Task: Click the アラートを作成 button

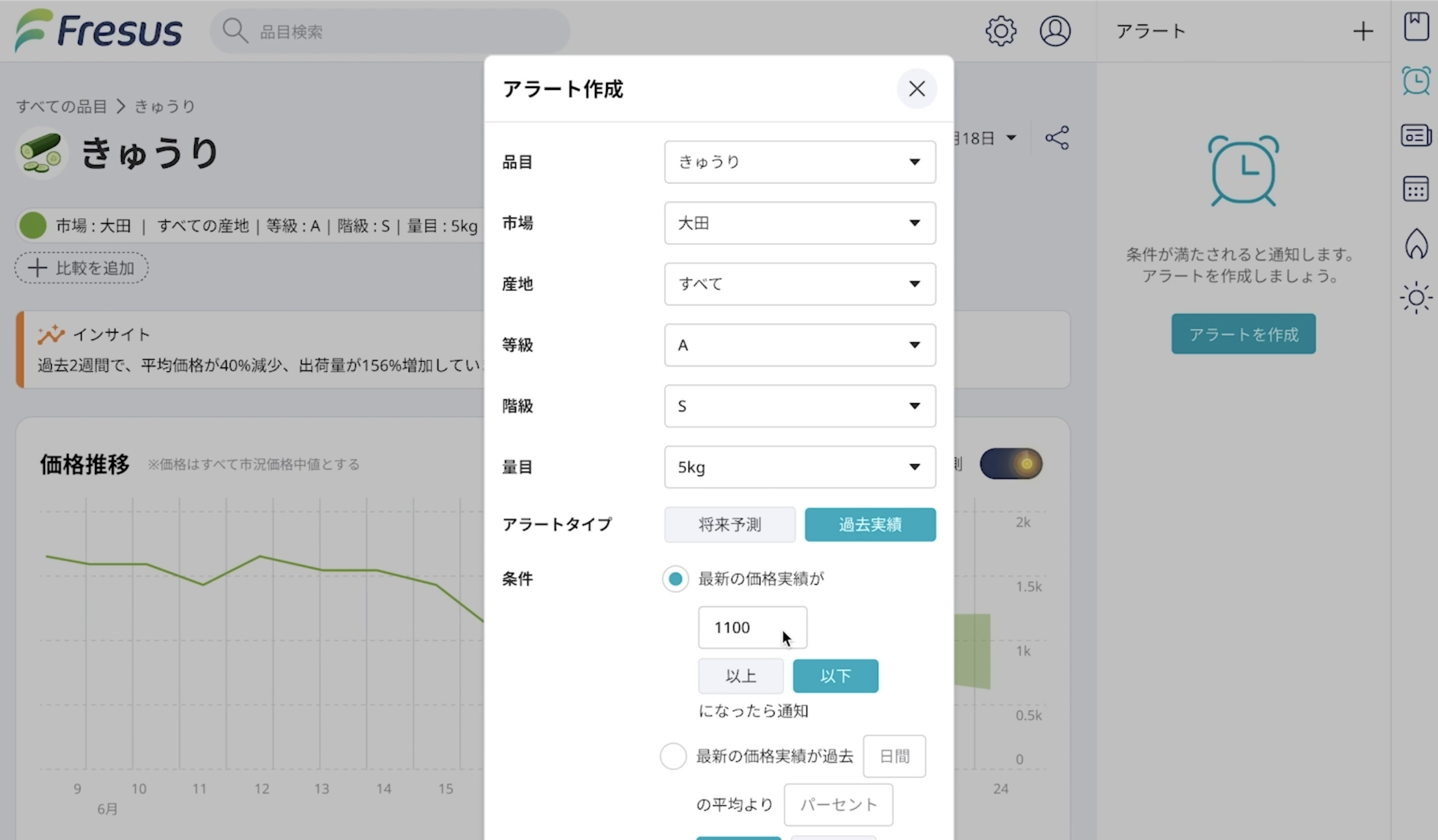Action: pos(1243,334)
